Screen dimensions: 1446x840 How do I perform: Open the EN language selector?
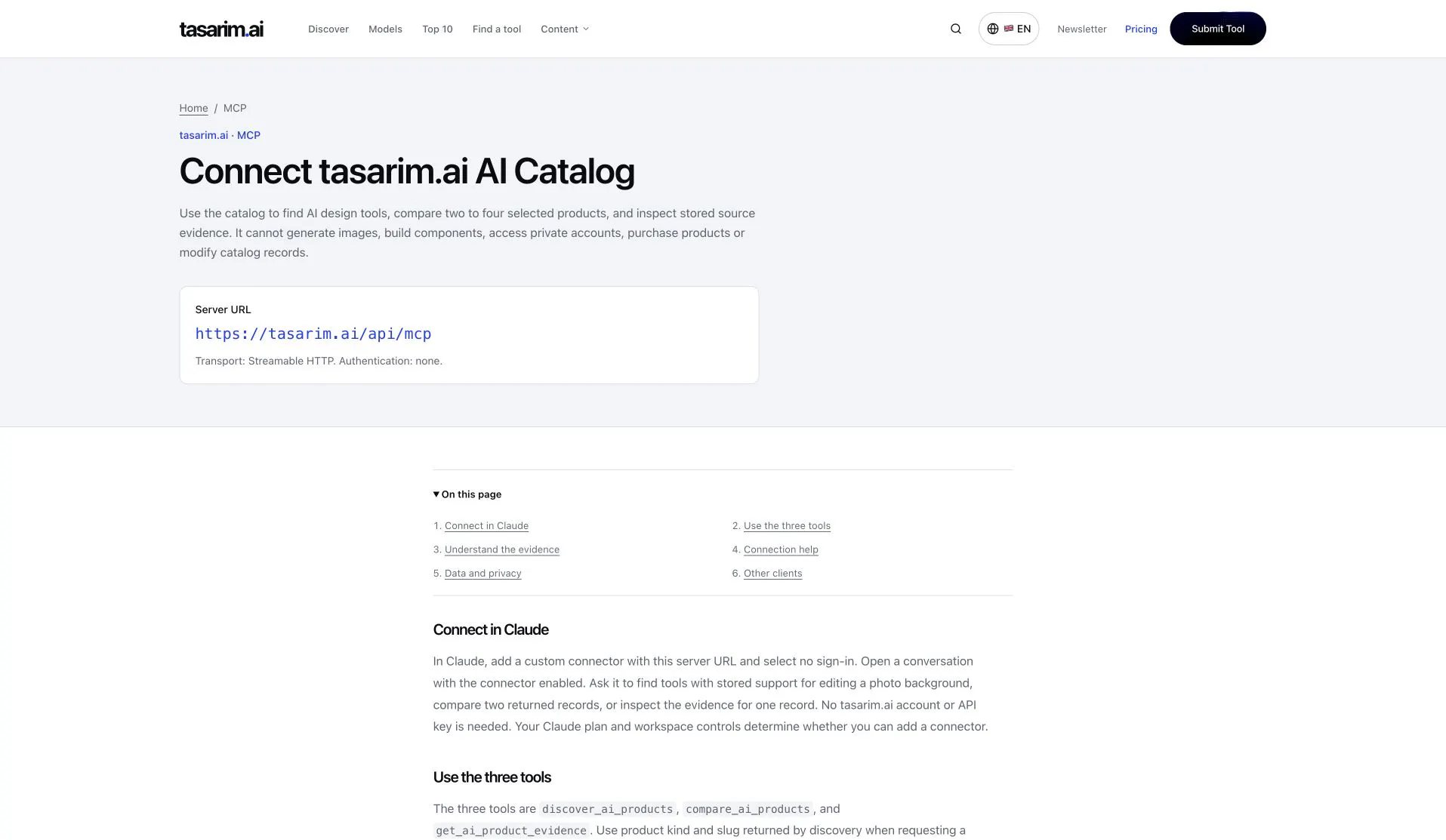1009,29
